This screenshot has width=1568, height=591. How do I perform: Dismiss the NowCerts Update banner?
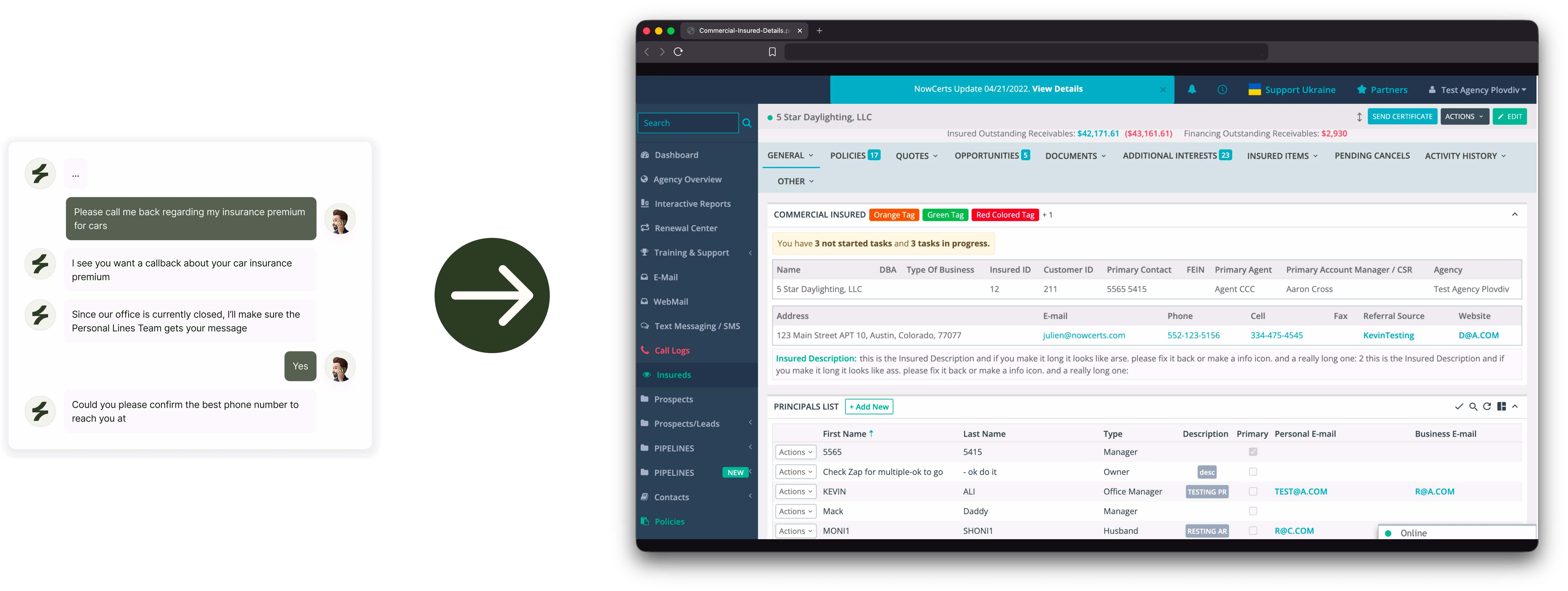[1163, 90]
